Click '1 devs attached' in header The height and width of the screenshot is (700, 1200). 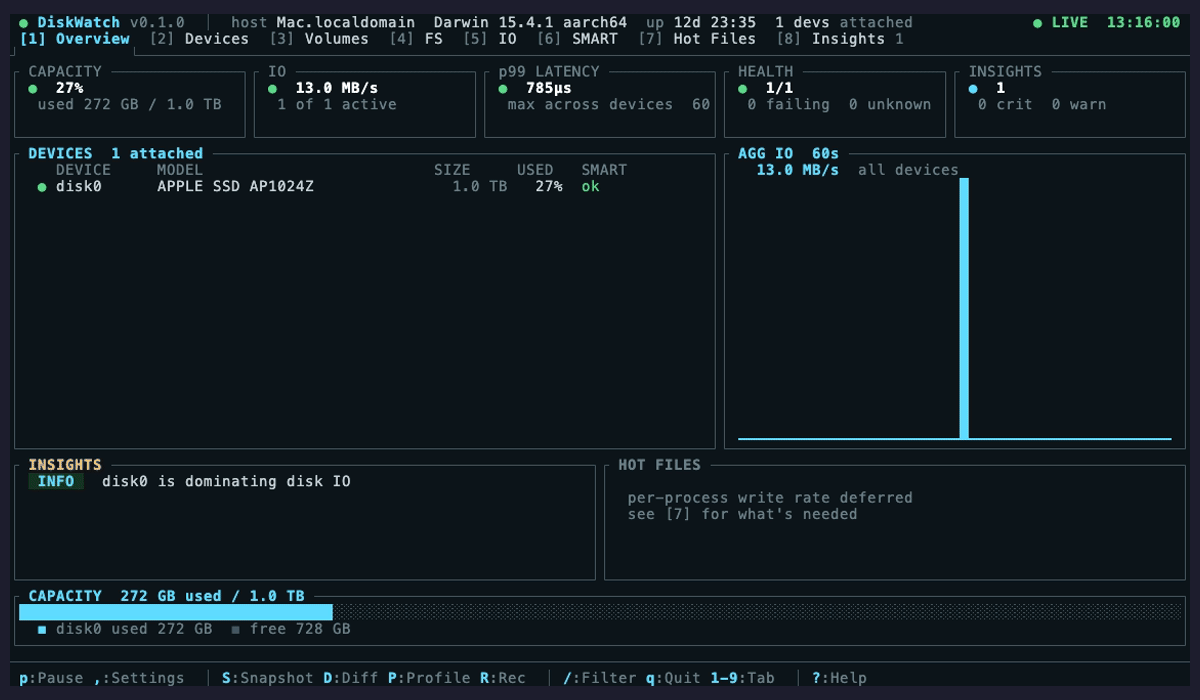(844, 22)
